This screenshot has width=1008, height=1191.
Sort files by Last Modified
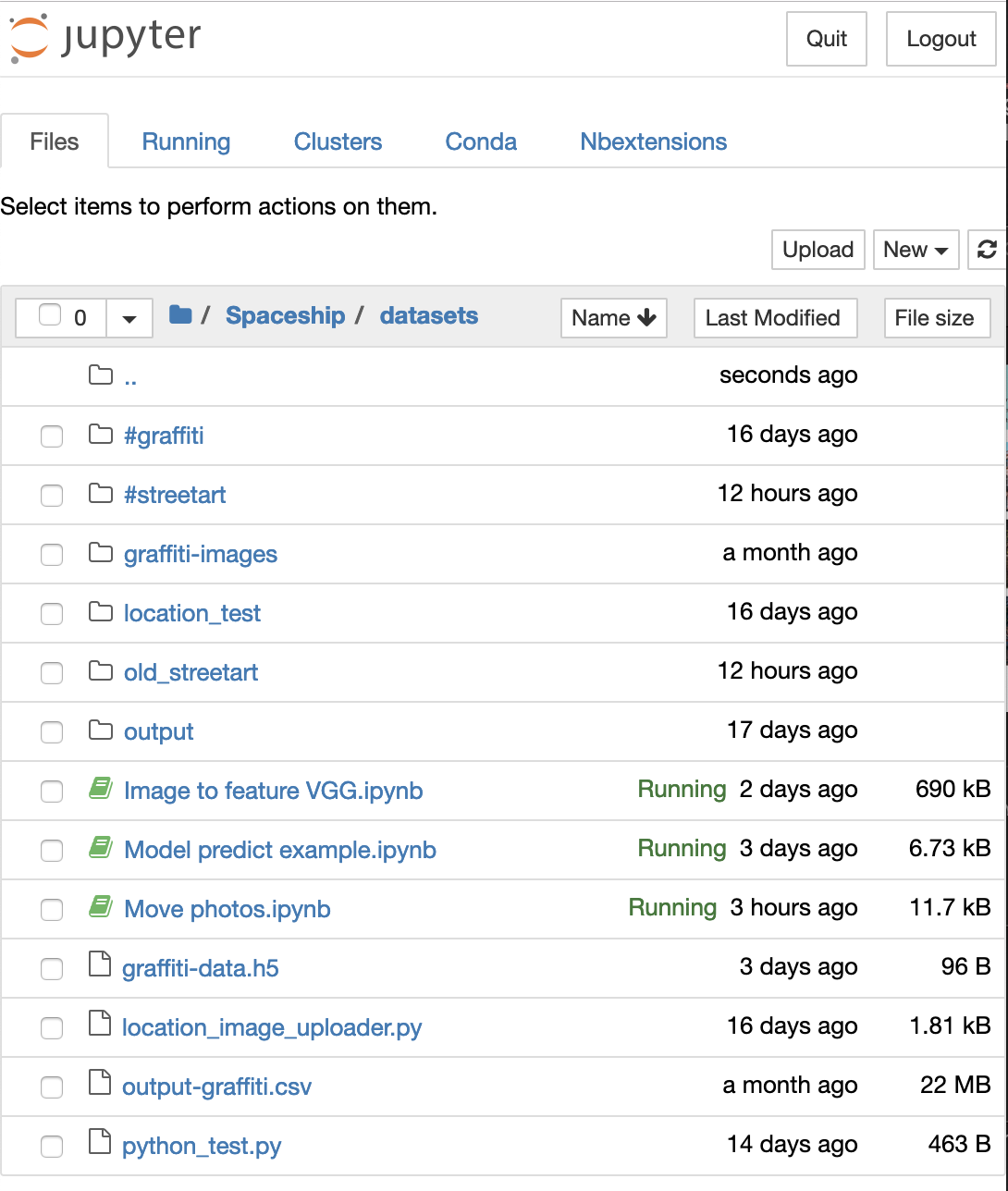[775, 318]
